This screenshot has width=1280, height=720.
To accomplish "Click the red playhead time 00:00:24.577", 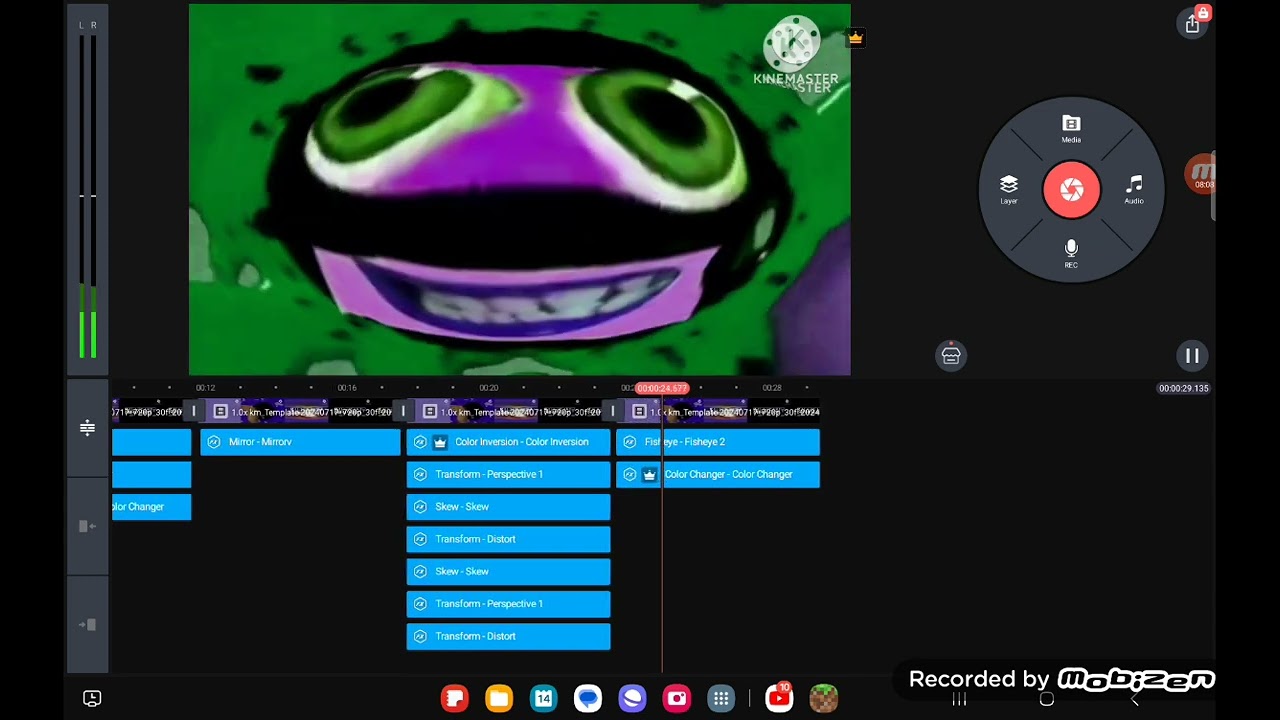I will [x=662, y=388].
